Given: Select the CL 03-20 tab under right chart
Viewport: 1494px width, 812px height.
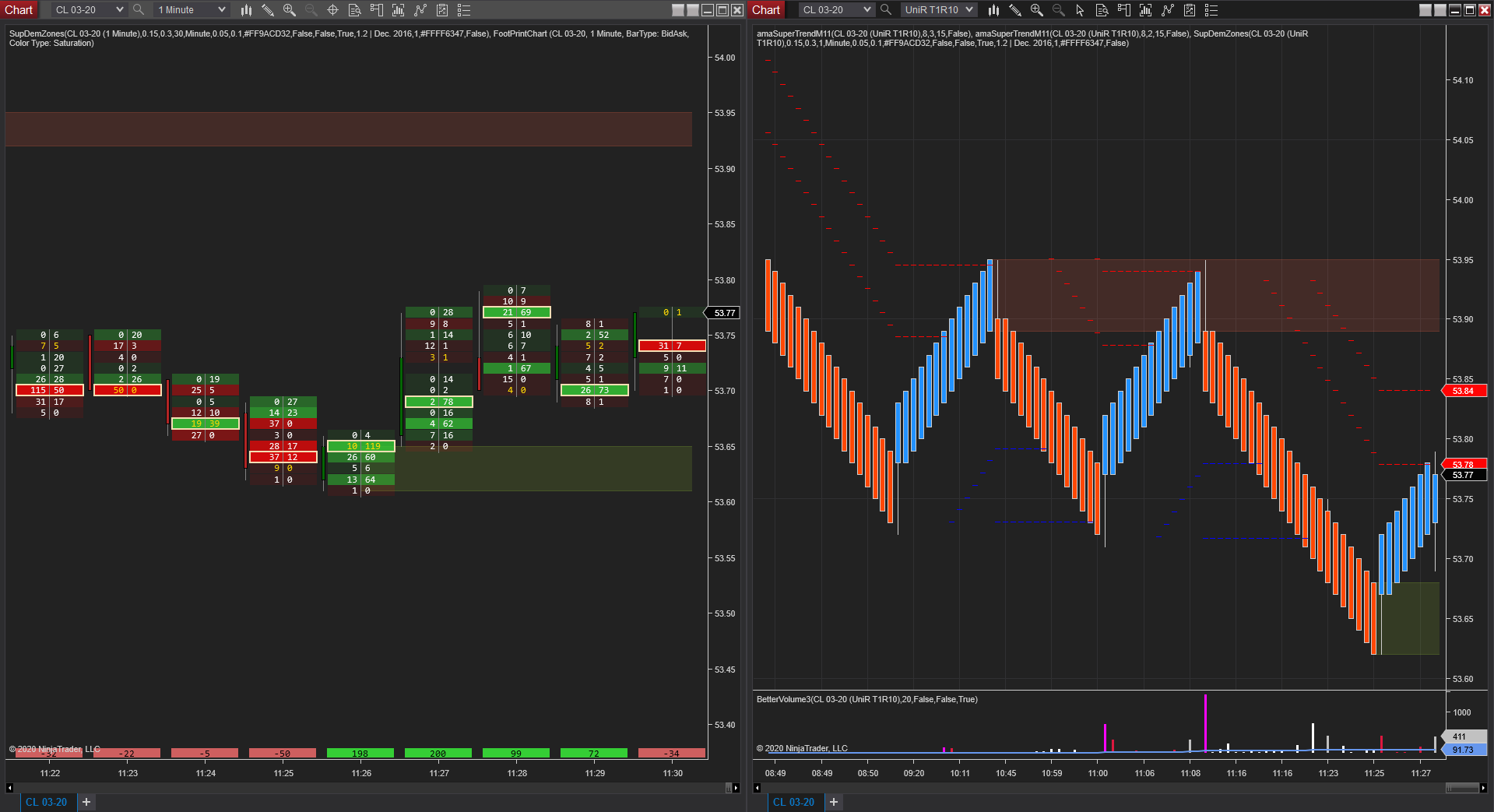Looking at the screenshot, I should tap(794, 802).
